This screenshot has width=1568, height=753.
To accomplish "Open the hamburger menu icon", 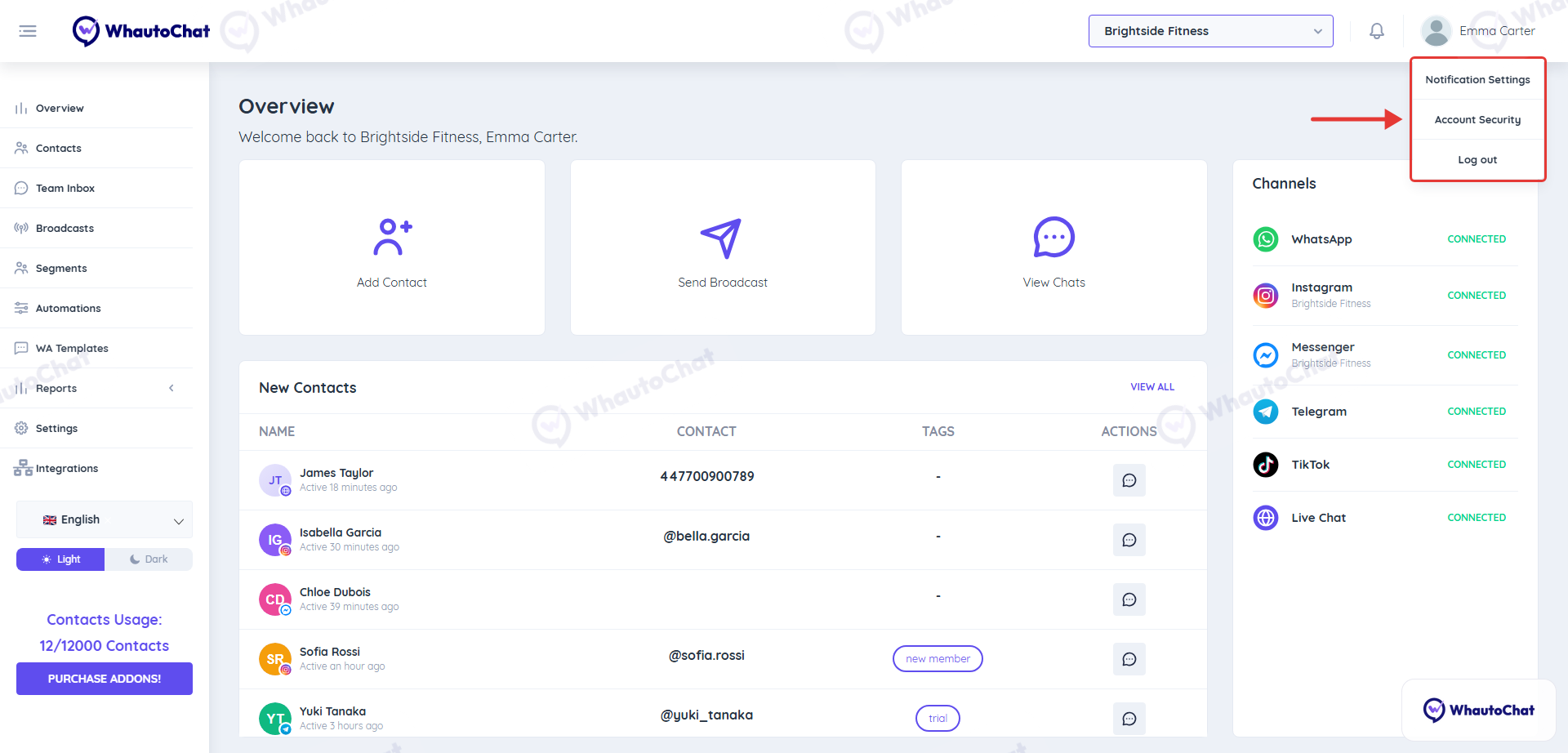I will click(28, 31).
